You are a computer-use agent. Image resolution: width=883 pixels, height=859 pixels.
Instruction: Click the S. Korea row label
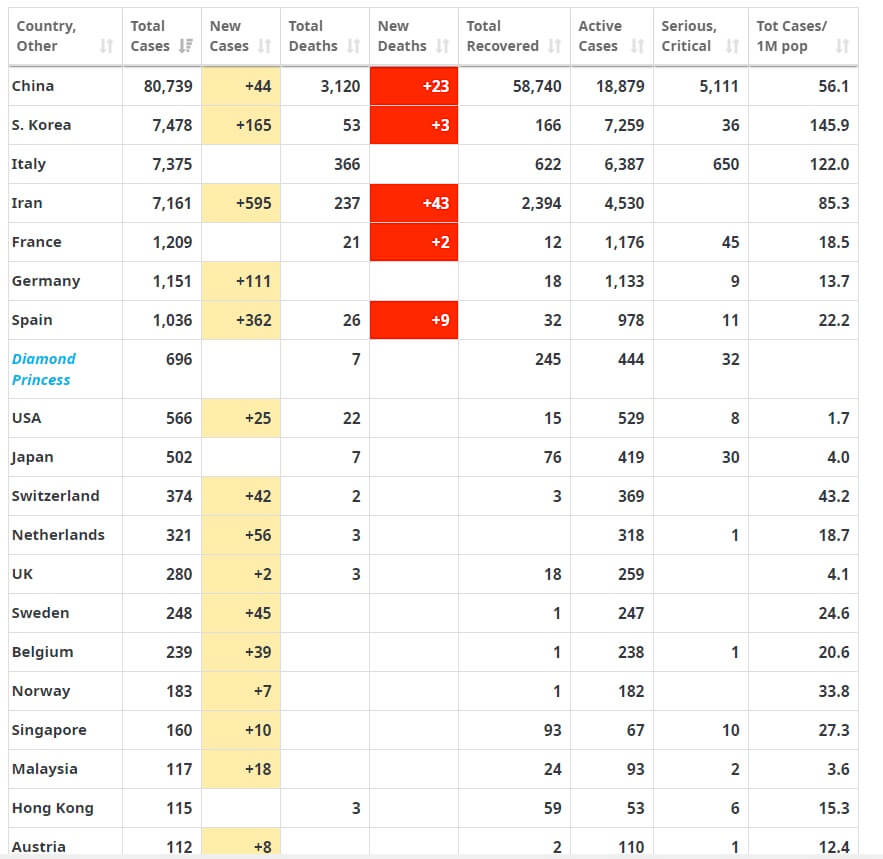pyautogui.click(x=41, y=125)
